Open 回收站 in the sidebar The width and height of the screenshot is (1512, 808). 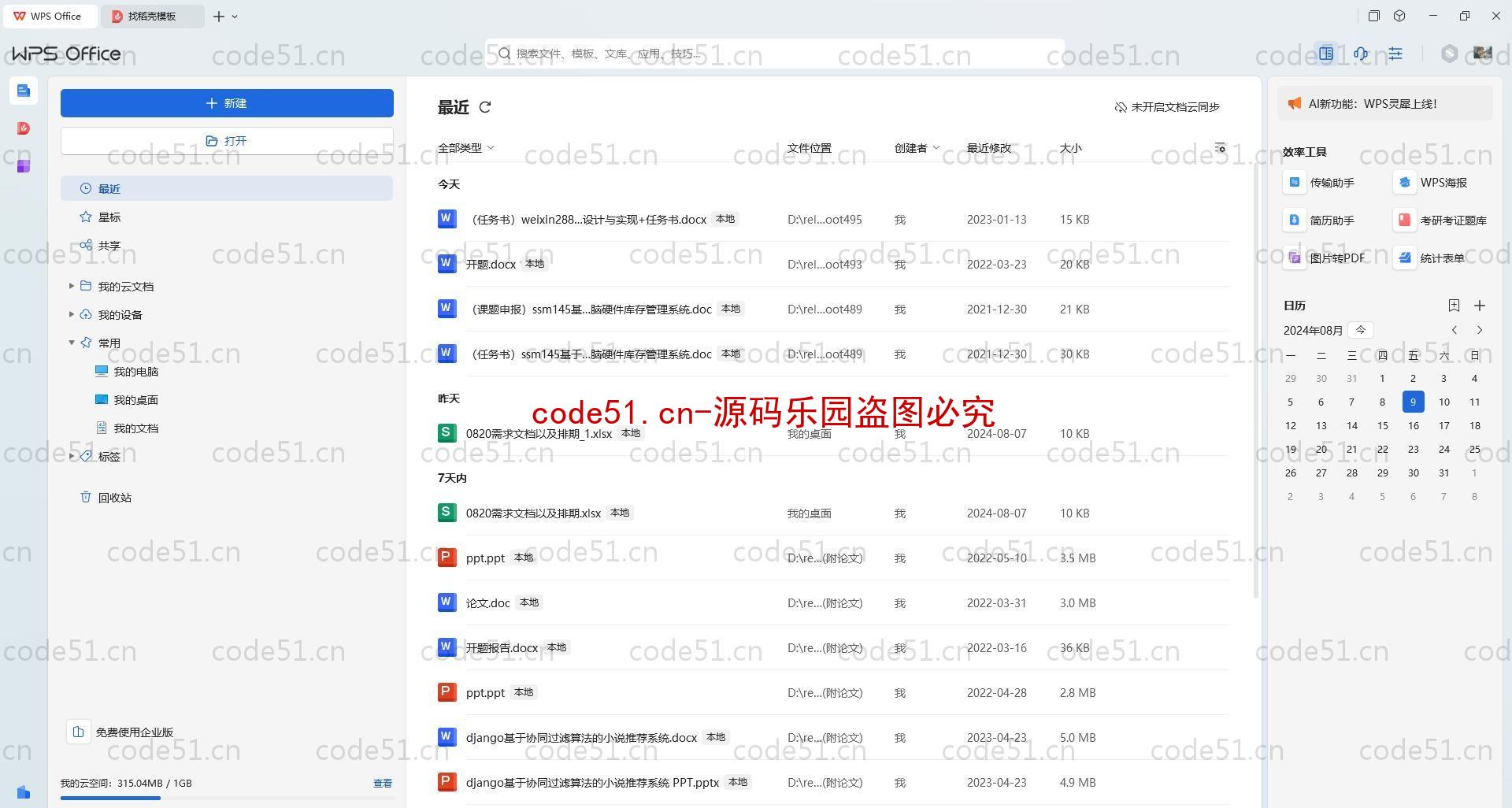pos(227,498)
